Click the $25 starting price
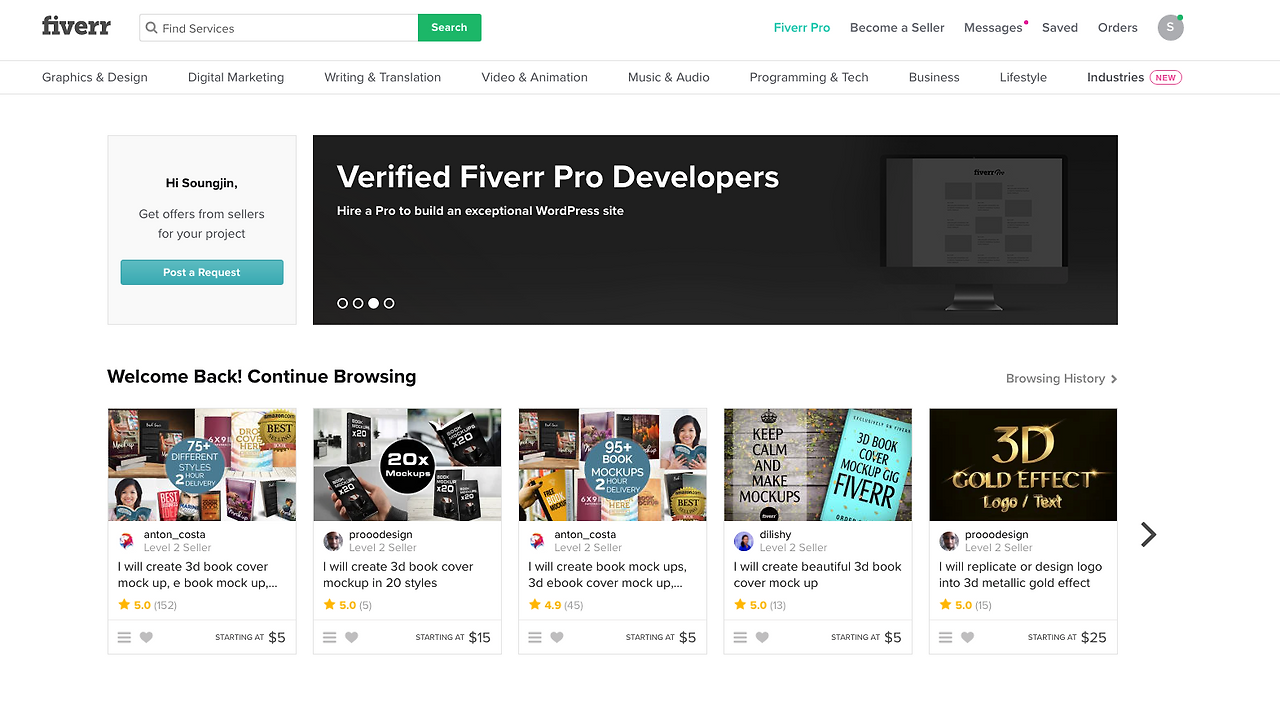Image resolution: width=1280 pixels, height=705 pixels. pyautogui.click(x=1094, y=637)
